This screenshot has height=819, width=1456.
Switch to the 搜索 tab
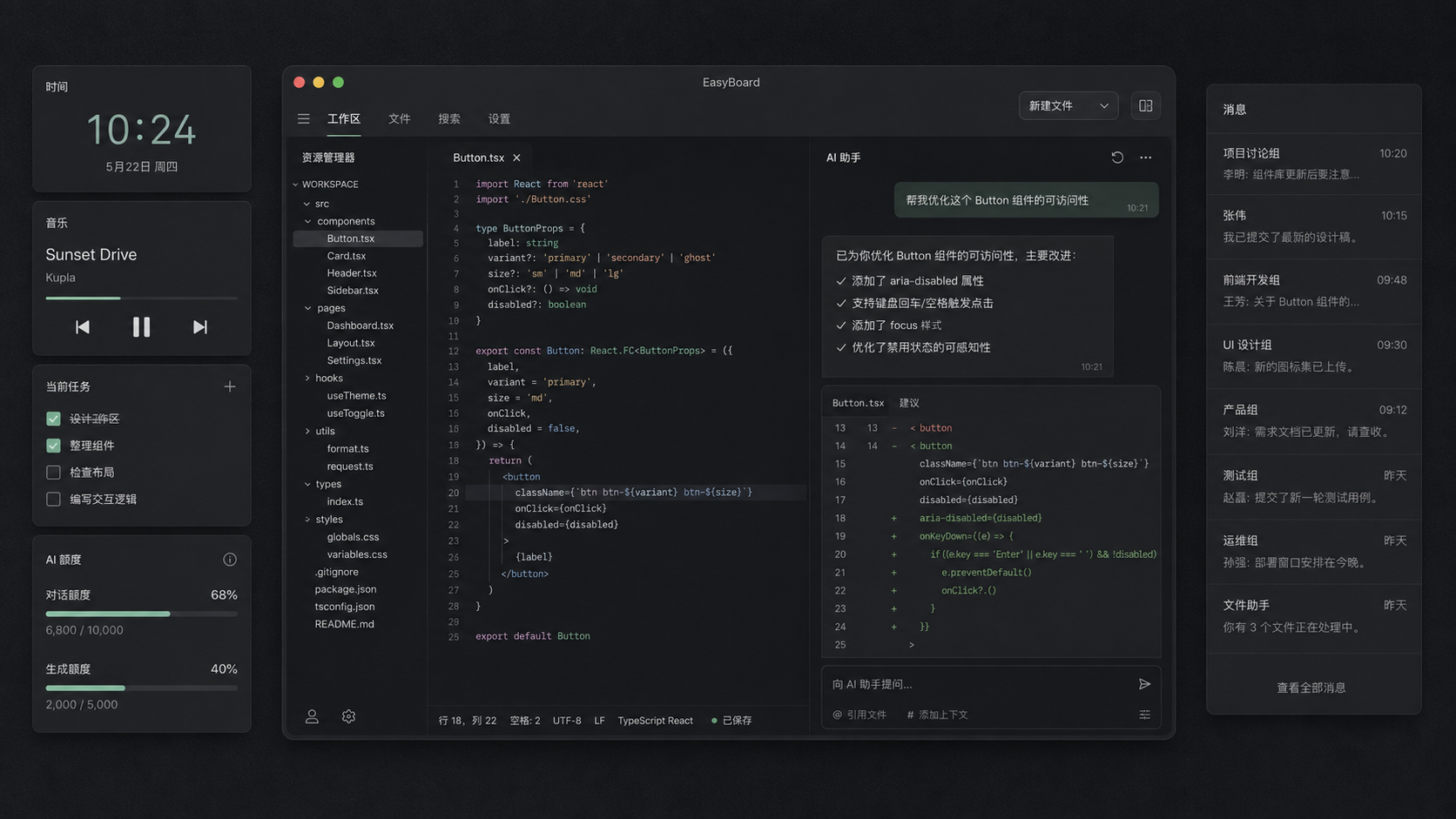point(449,119)
